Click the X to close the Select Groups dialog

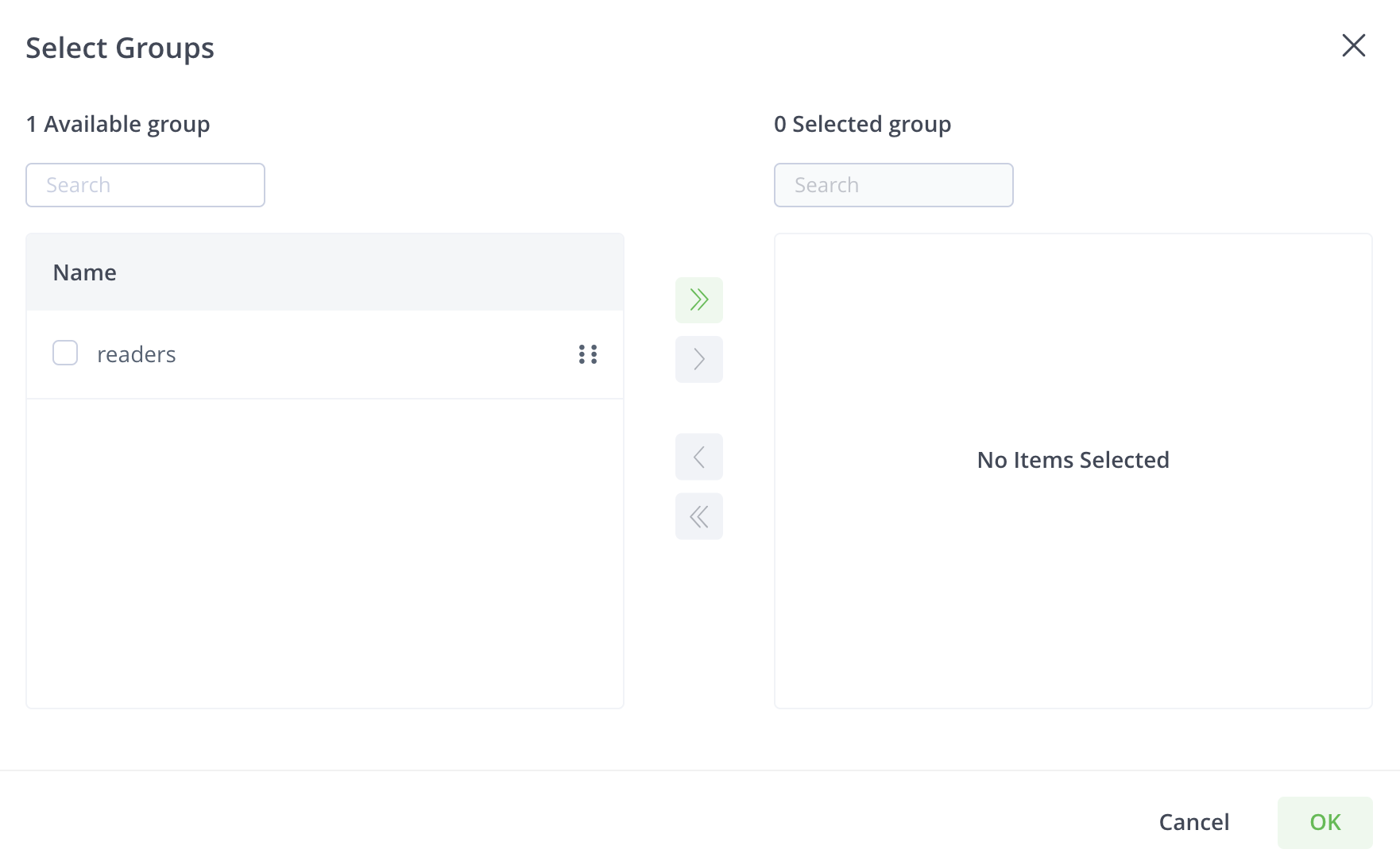pyautogui.click(x=1353, y=46)
